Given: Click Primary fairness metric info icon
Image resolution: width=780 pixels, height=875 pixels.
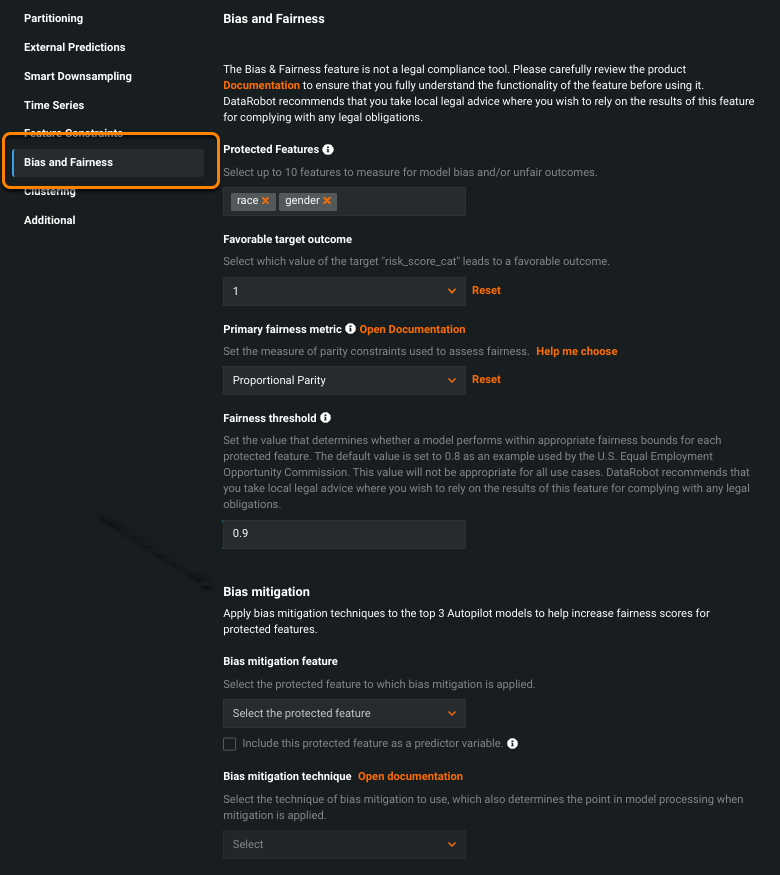Looking at the screenshot, I should coord(350,329).
